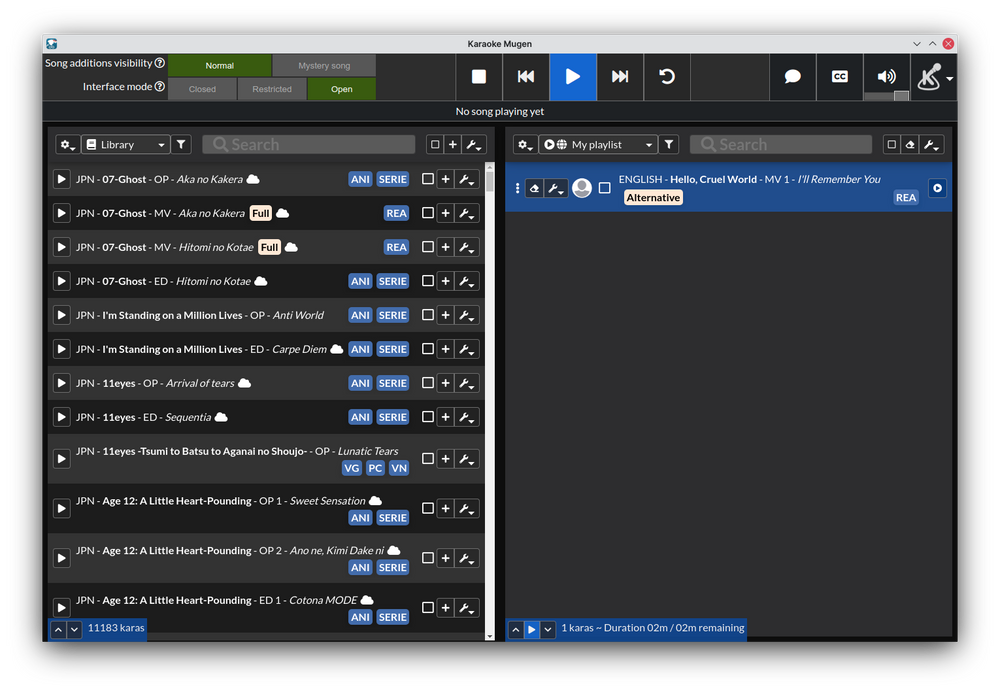This screenshot has height=692, width=1000.
Task: Go to previous song
Action: click(526, 77)
